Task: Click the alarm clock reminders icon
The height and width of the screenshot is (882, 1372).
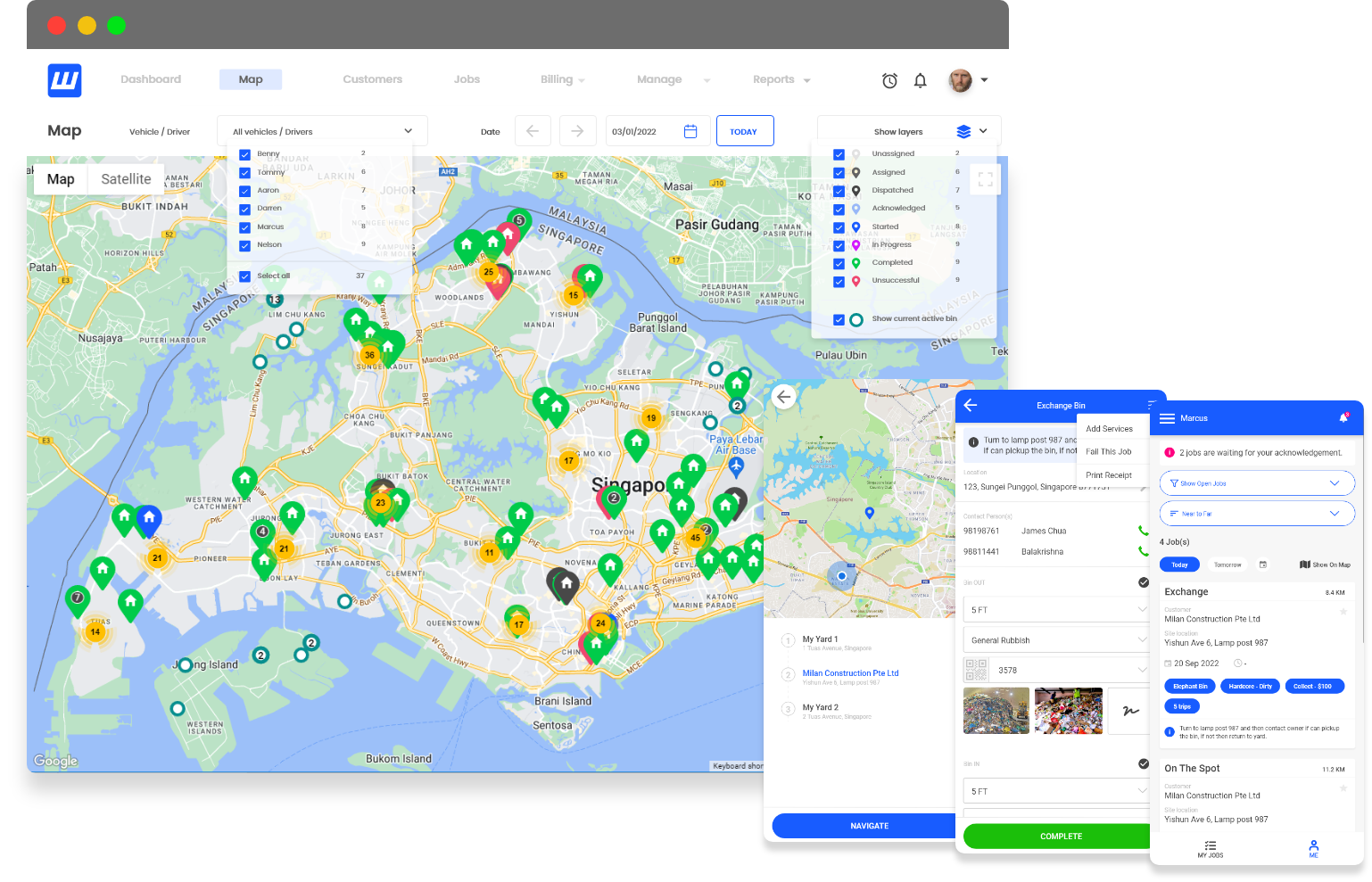Action: click(889, 80)
